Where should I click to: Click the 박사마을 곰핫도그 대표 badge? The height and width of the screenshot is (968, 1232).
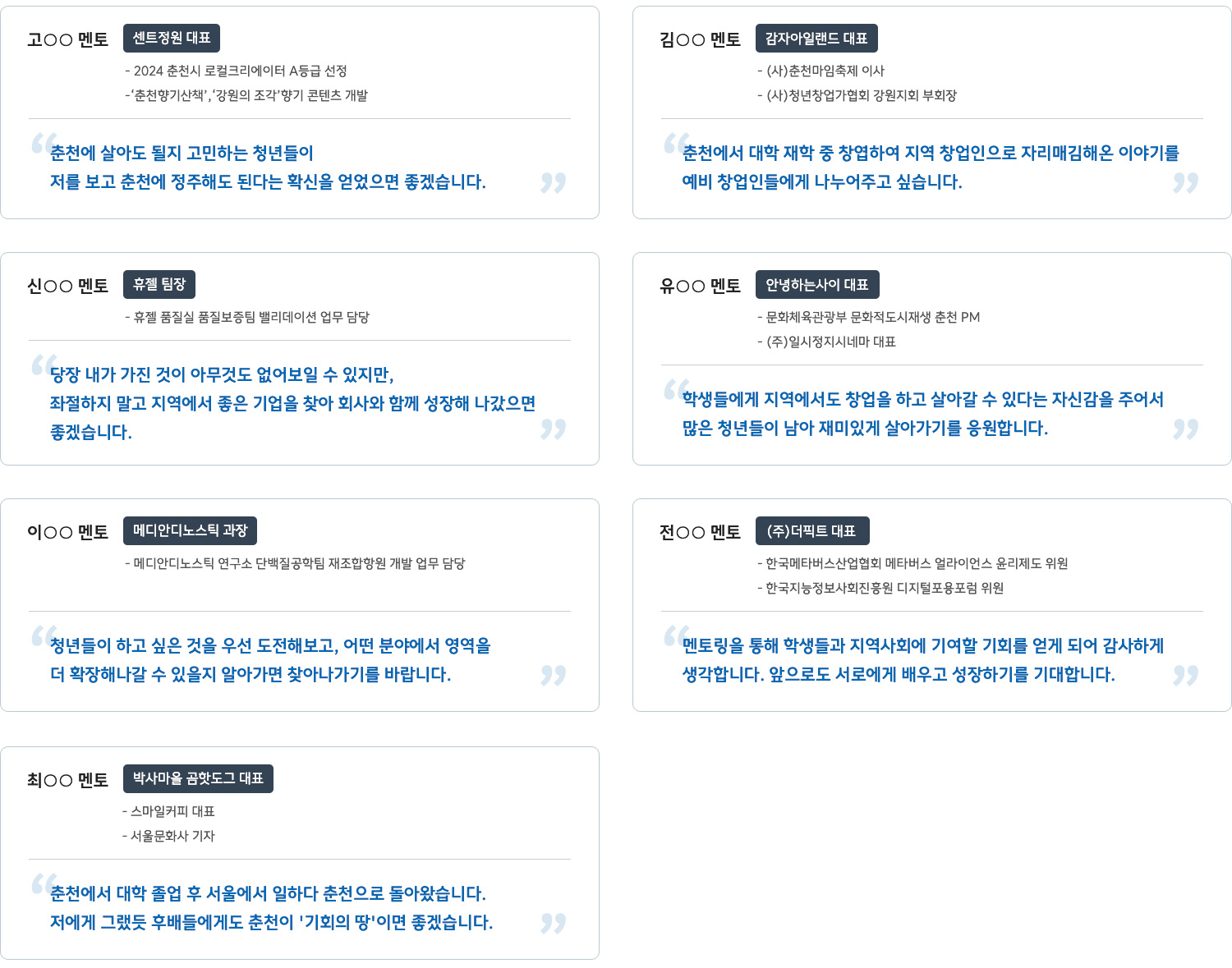tap(198, 779)
